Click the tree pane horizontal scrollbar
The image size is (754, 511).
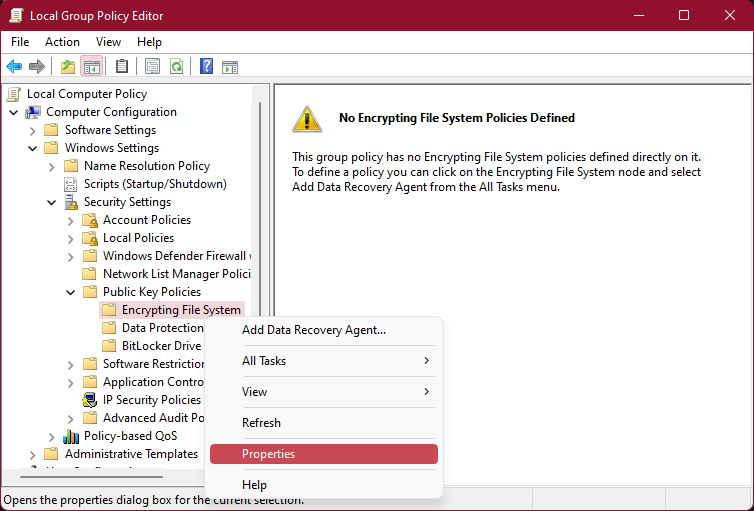[x=91, y=477]
